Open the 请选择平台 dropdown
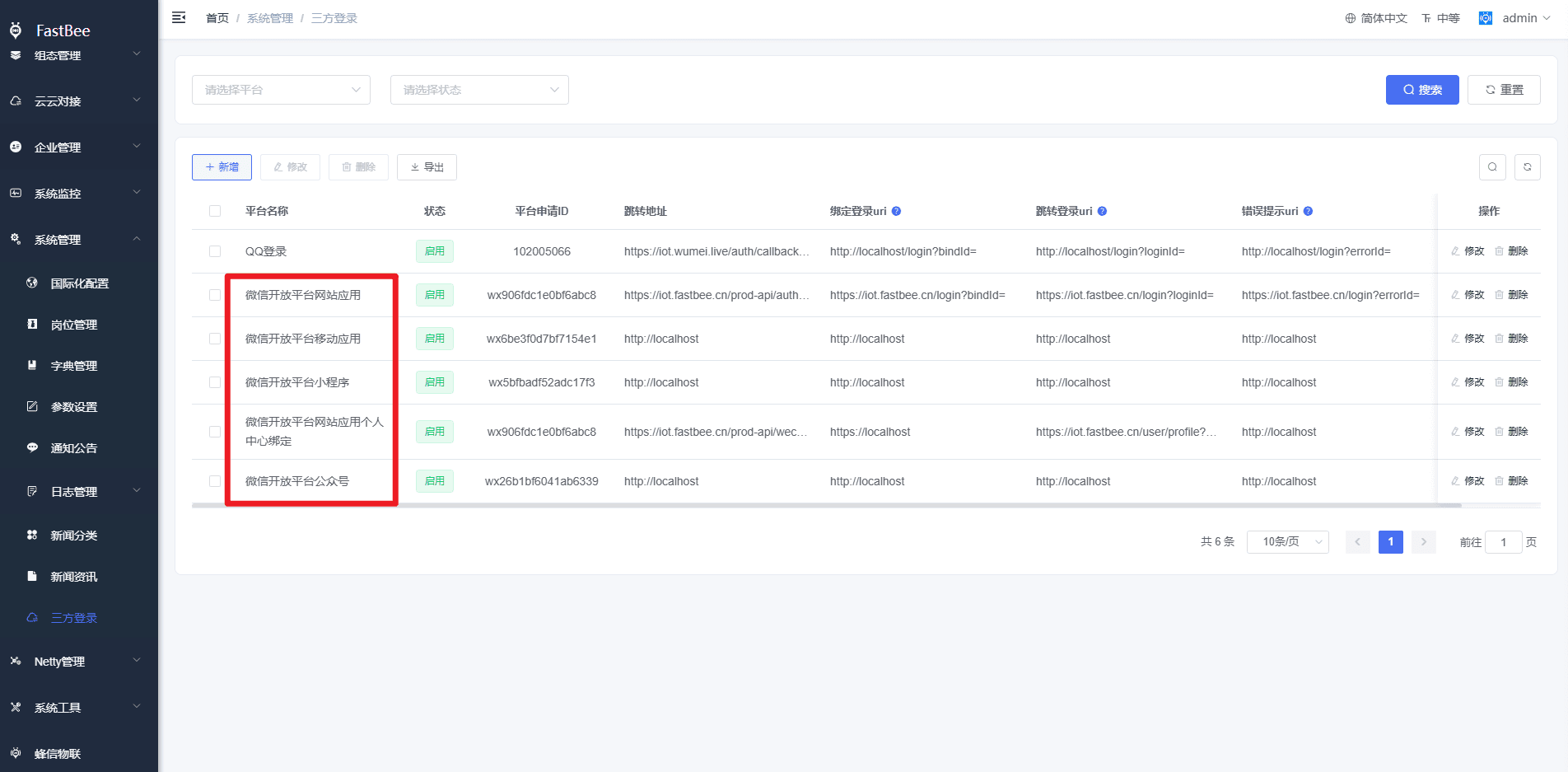The width and height of the screenshot is (1568, 772). (281, 90)
